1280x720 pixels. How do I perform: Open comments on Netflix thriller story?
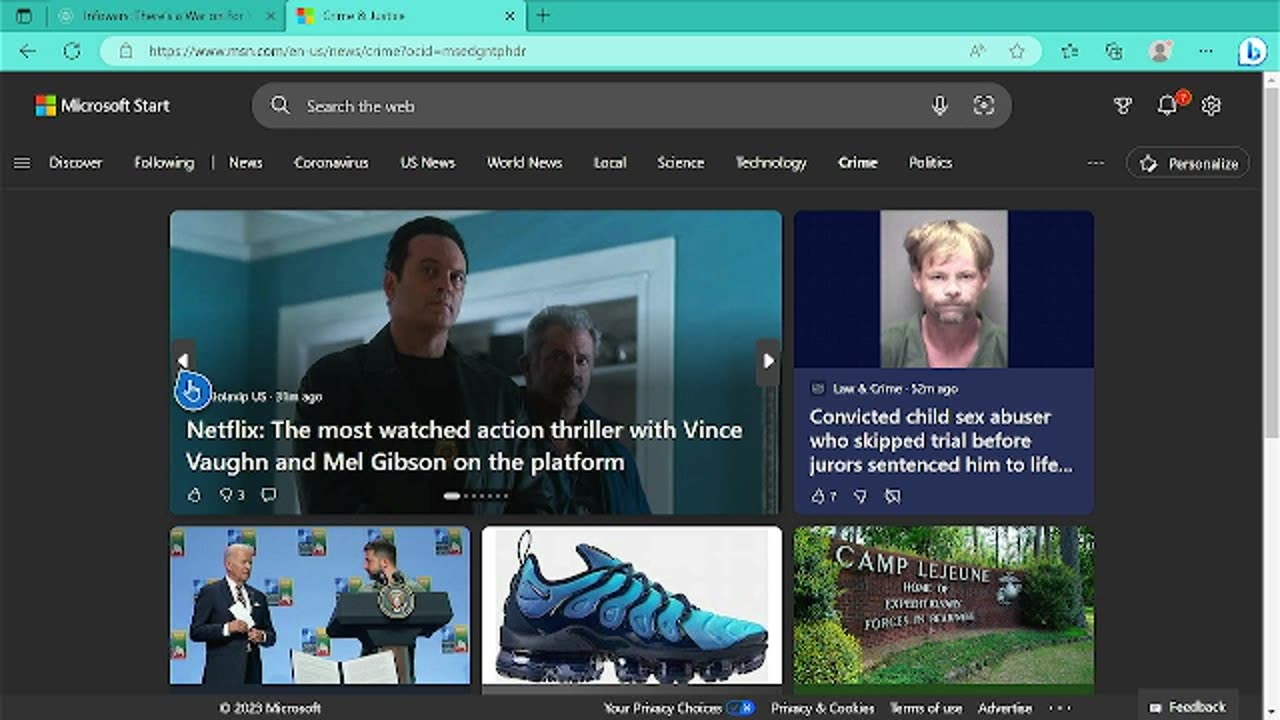[x=268, y=494]
